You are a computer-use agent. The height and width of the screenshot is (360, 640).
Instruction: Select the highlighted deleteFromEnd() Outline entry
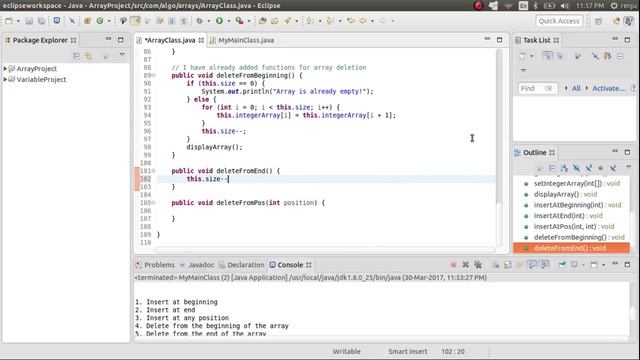tap(571, 248)
